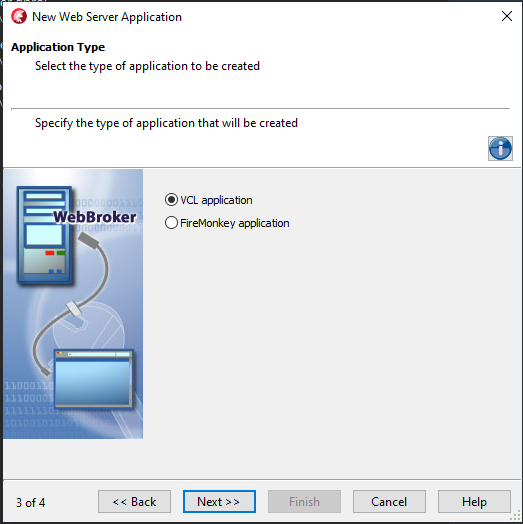Close the New Web Server Application dialog
This screenshot has height=524, width=523.
coord(507,16)
